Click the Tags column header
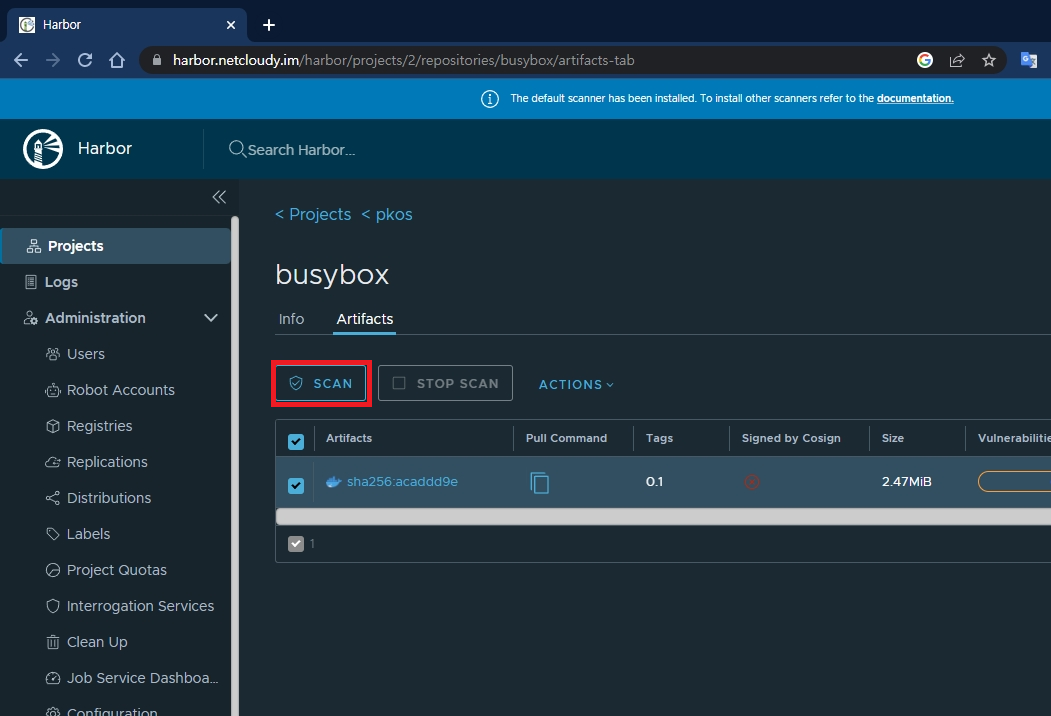The width and height of the screenshot is (1051, 716). 660,438
